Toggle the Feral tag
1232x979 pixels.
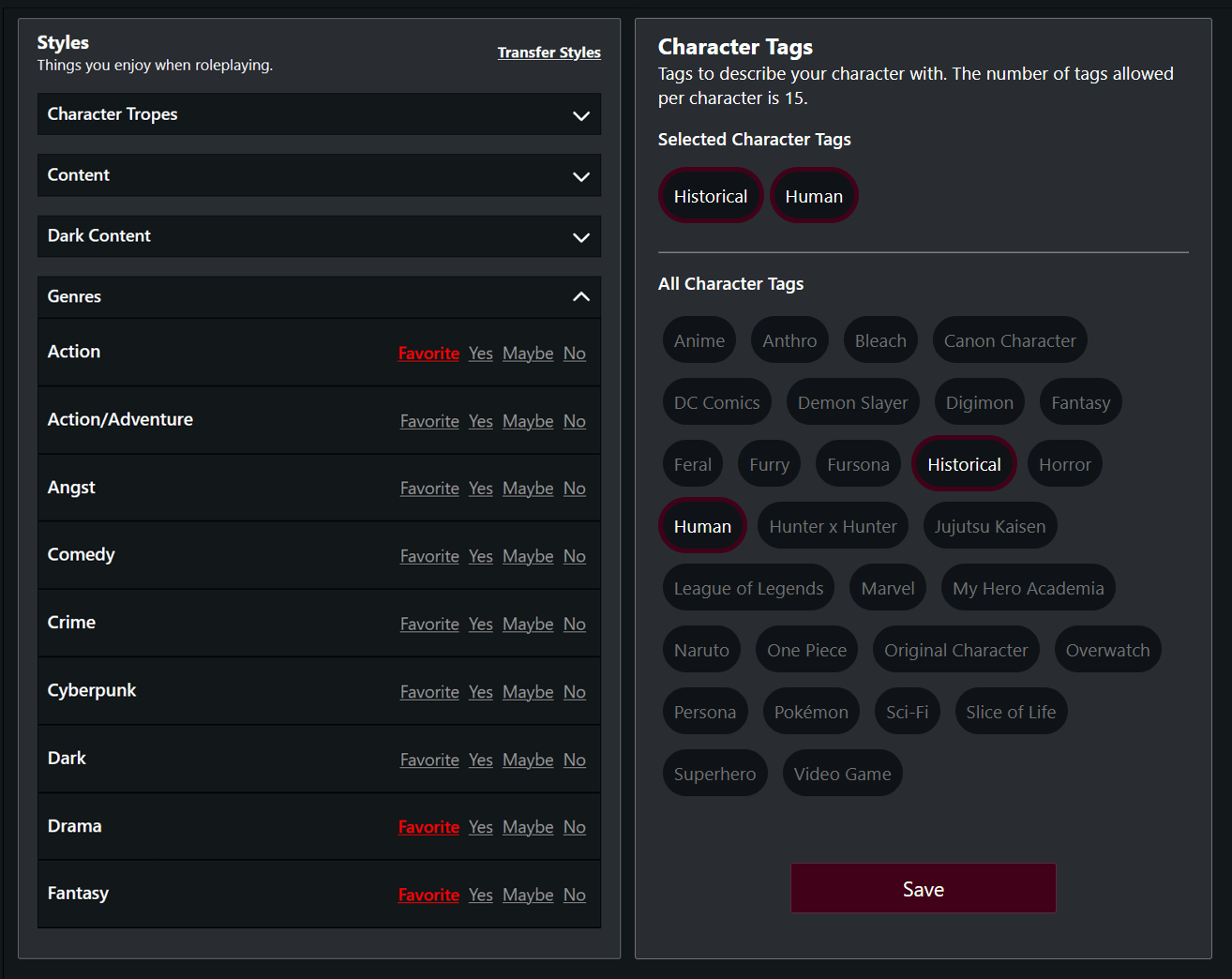[693, 464]
